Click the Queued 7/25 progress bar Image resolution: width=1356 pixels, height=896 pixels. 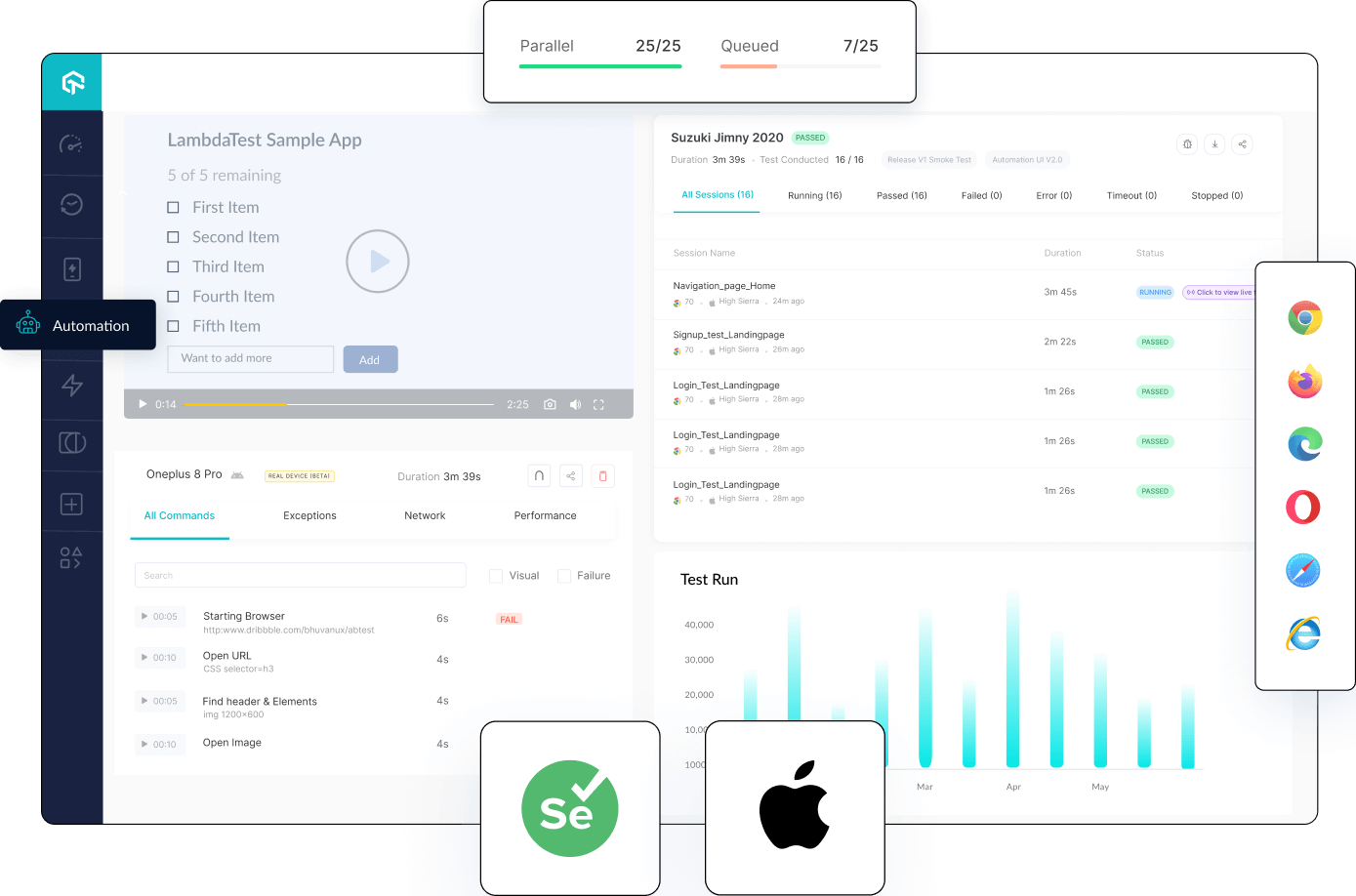(x=801, y=66)
